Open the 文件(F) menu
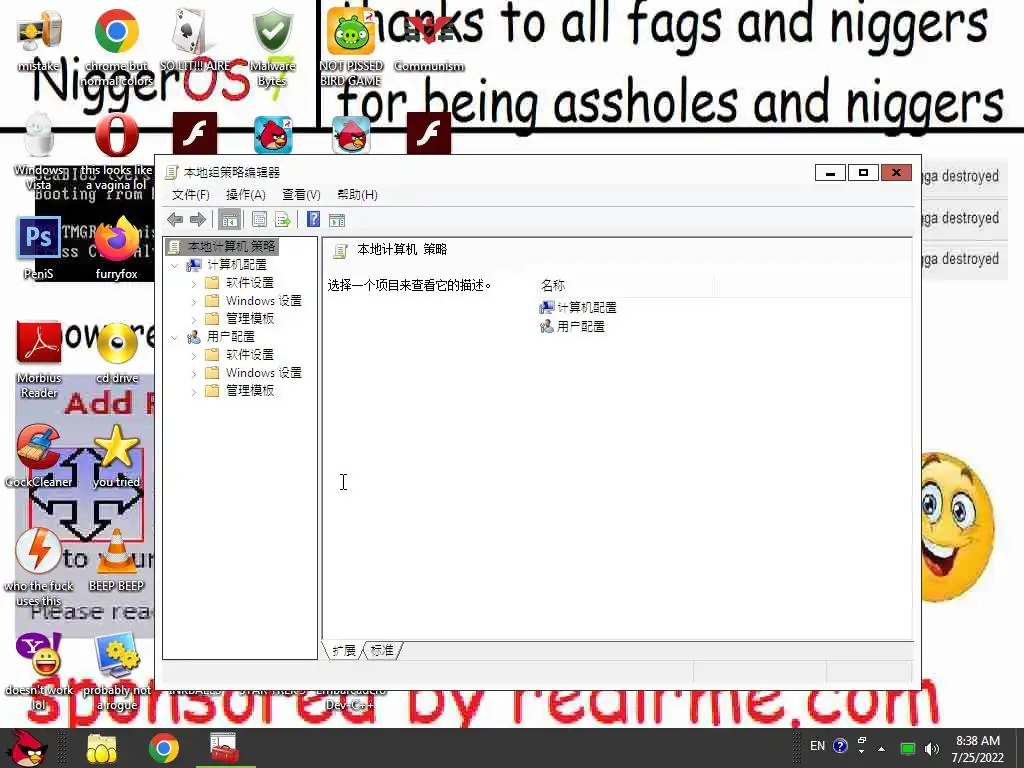 [x=191, y=195]
